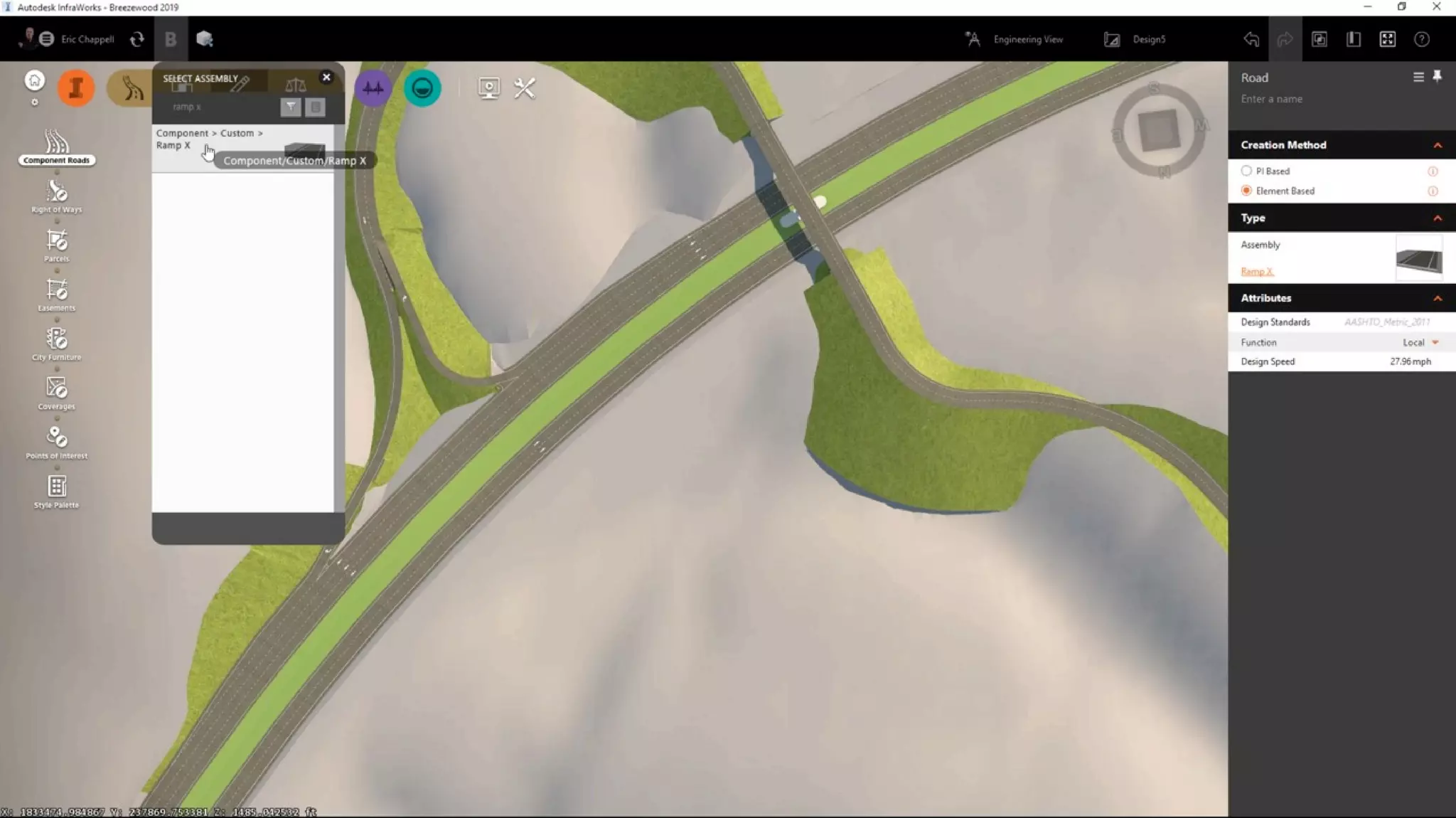Select the PI Based creation method
Viewport: 1456px width, 818px height.
tap(1246, 171)
